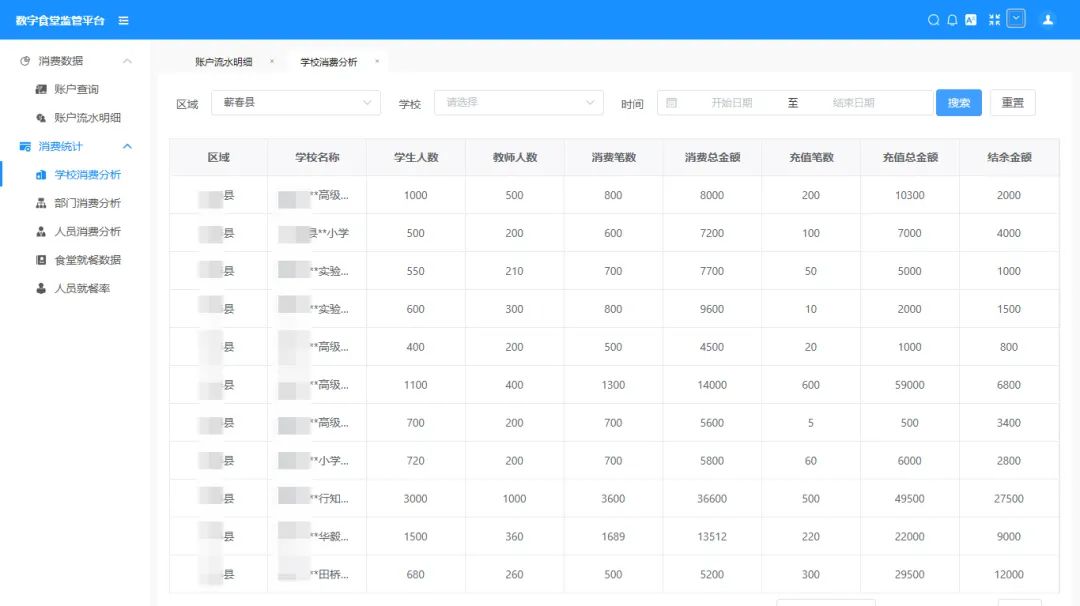Screen dimensions: 1080x606
Task: Click the 结束日期 input field
Action: 853,103
